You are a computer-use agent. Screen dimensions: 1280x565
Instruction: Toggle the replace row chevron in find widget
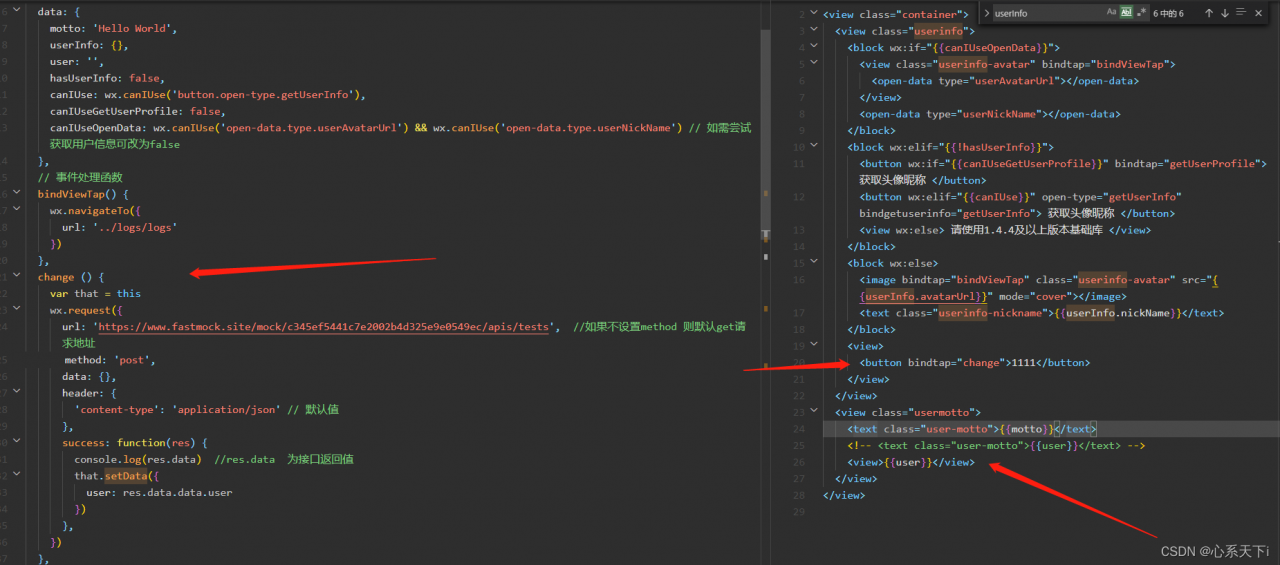tap(987, 13)
